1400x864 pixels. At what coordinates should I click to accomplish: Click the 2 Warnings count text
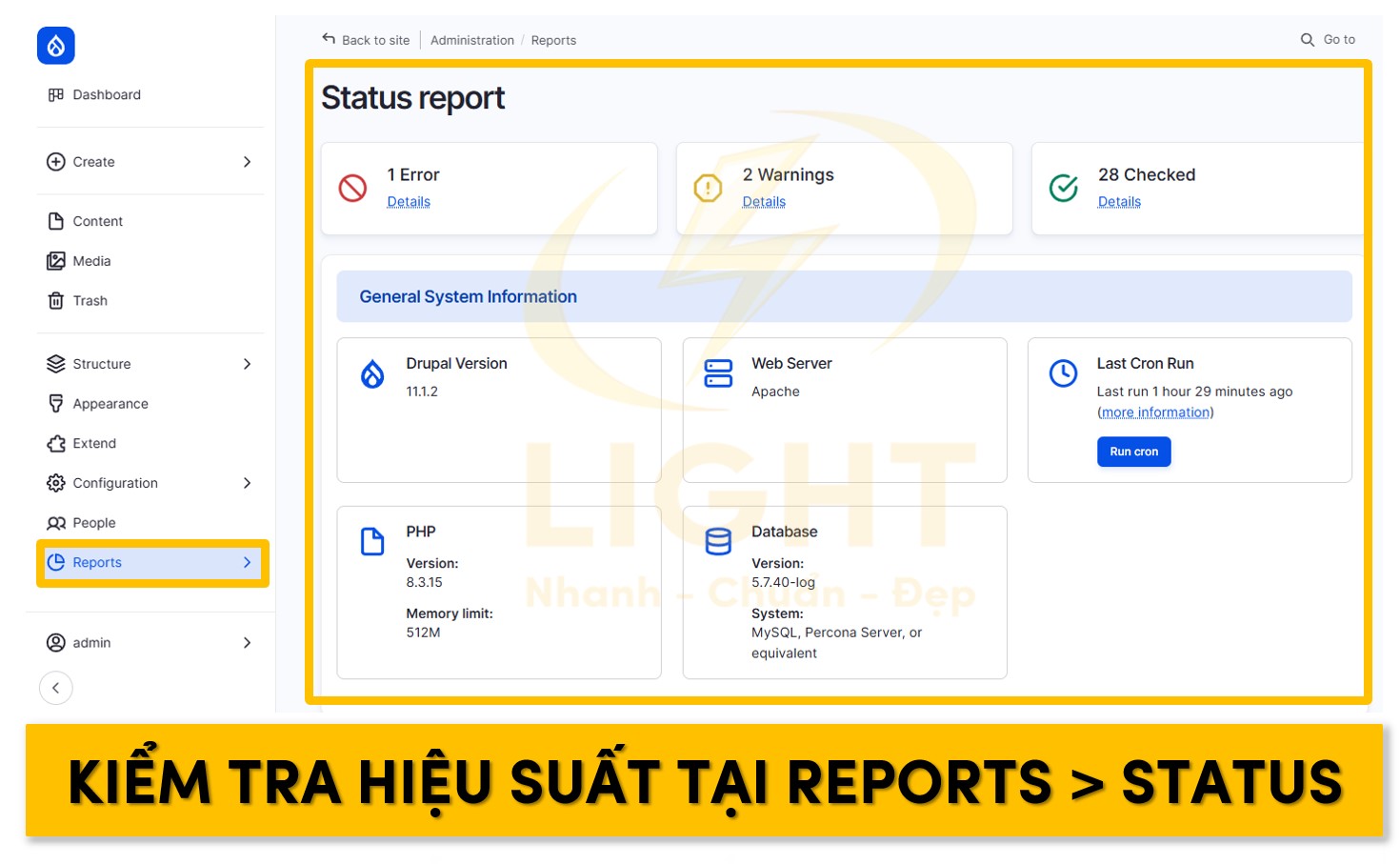788,175
